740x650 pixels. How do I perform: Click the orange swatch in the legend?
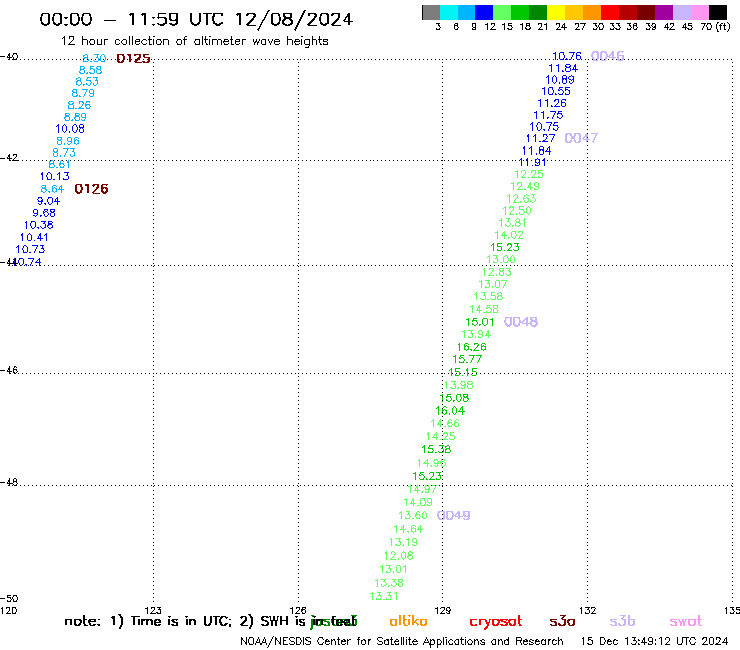pos(591,12)
